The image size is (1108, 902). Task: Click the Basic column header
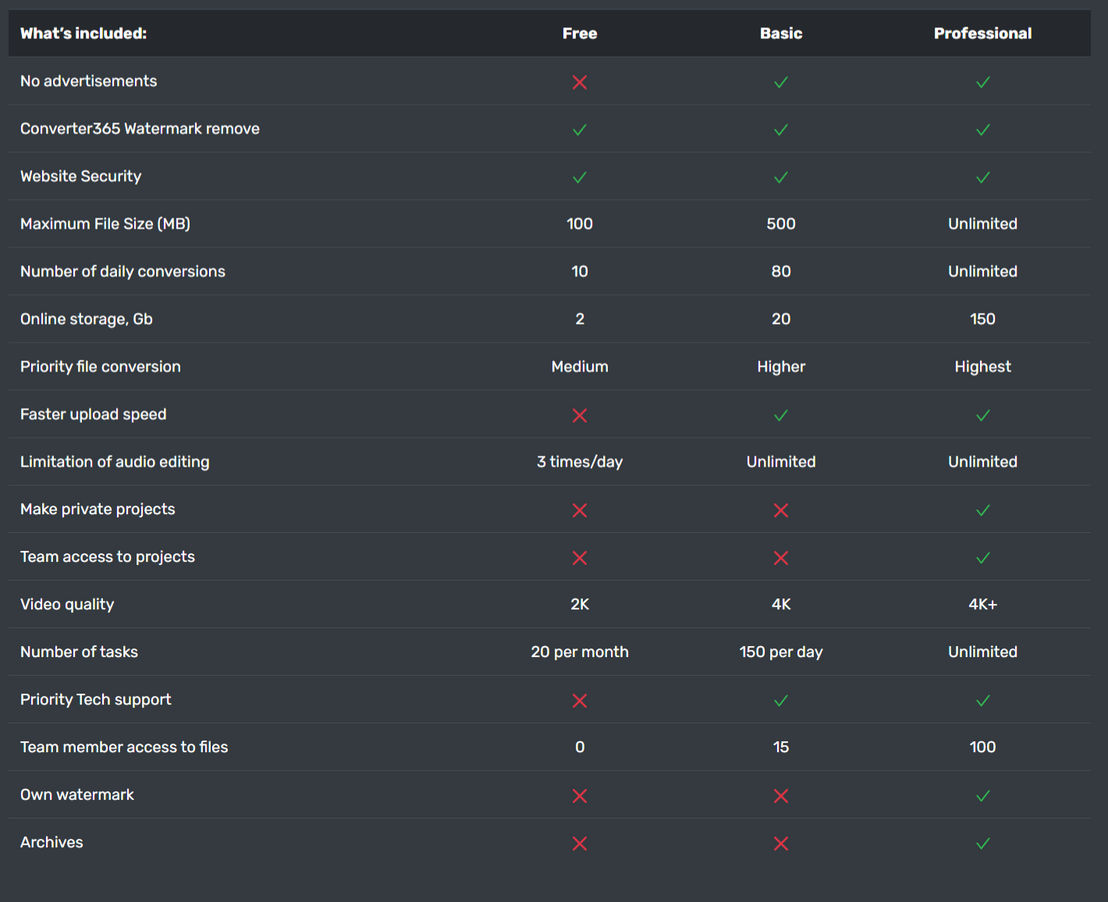(x=781, y=33)
